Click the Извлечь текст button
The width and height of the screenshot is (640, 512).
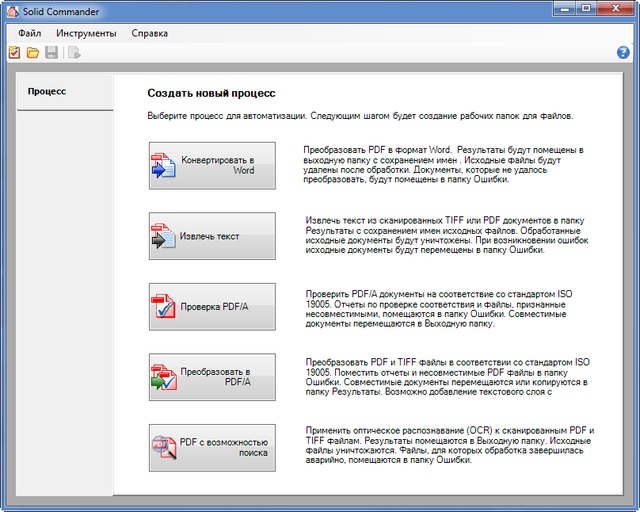(212, 237)
